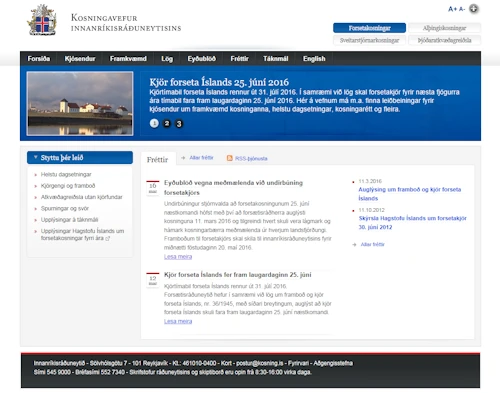Open 'Allar fréttir' link below sidebar news
500x393 pixels.
(x=373, y=244)
